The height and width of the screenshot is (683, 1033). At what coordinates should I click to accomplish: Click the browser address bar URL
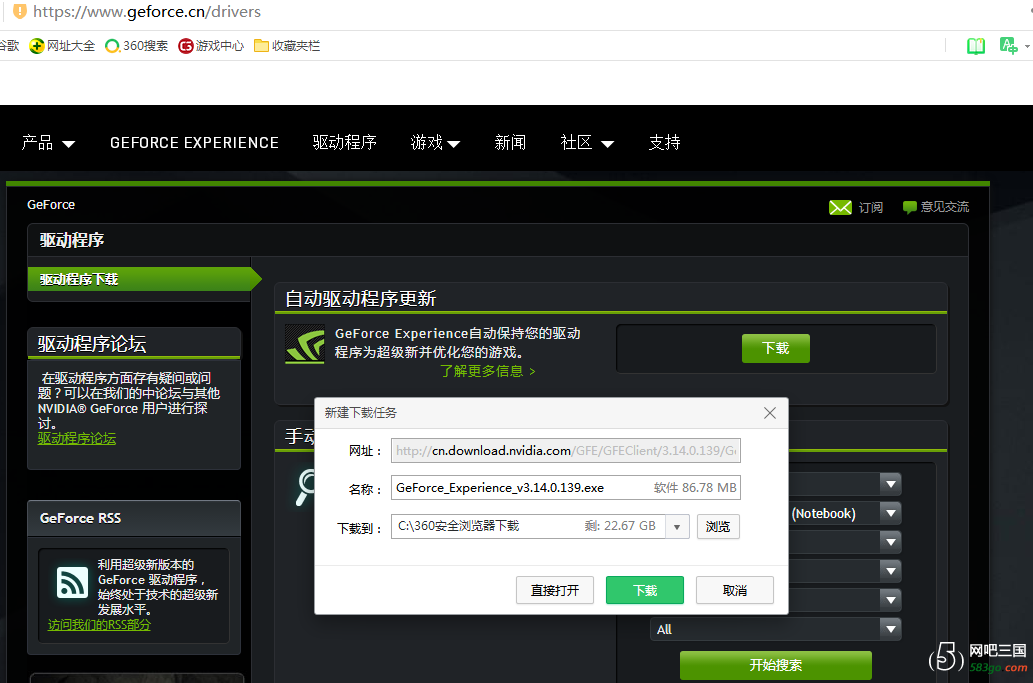pos(147,12)
